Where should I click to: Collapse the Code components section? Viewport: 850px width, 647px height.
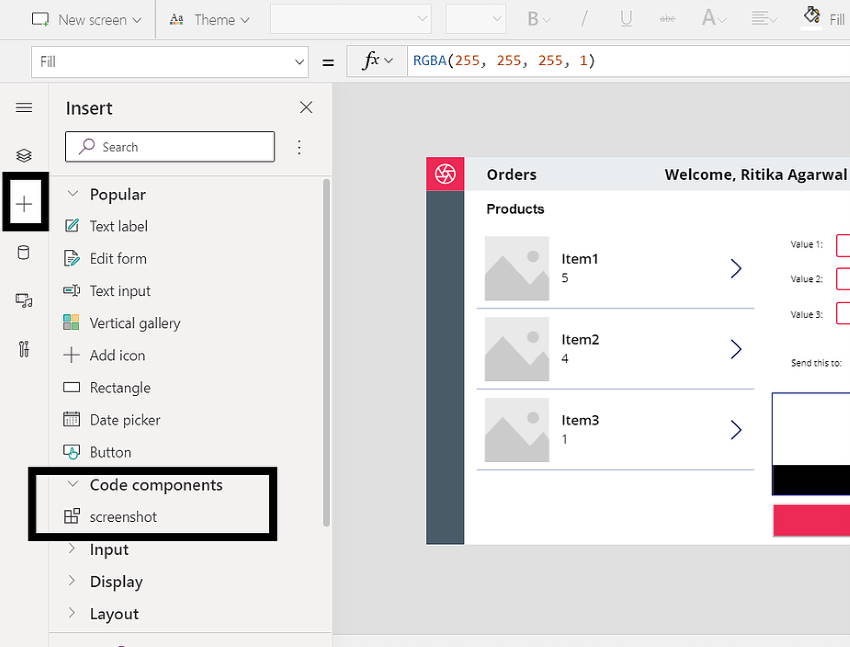[73, 484]
